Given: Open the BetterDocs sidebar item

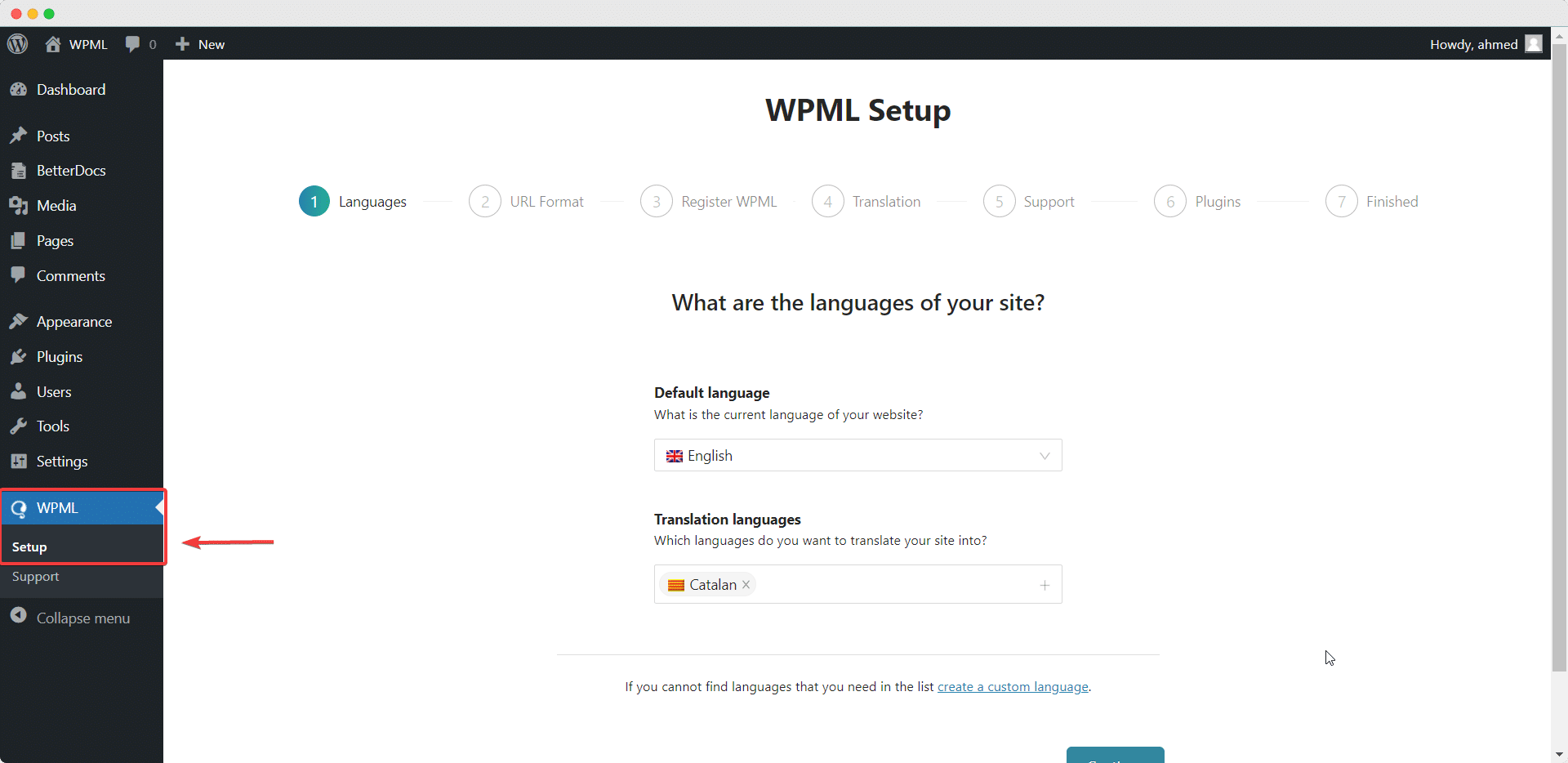Looking at the screenshot, I should coord(72,170).
